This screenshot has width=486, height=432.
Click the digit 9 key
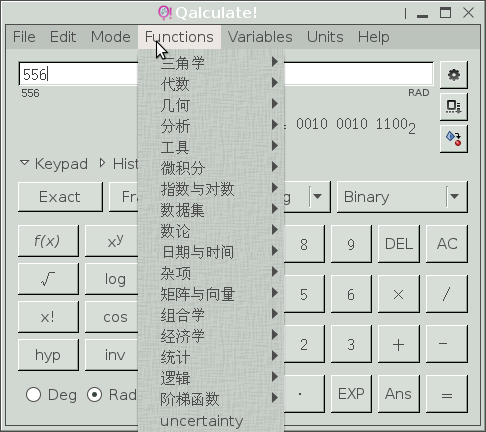pos(351,244)
